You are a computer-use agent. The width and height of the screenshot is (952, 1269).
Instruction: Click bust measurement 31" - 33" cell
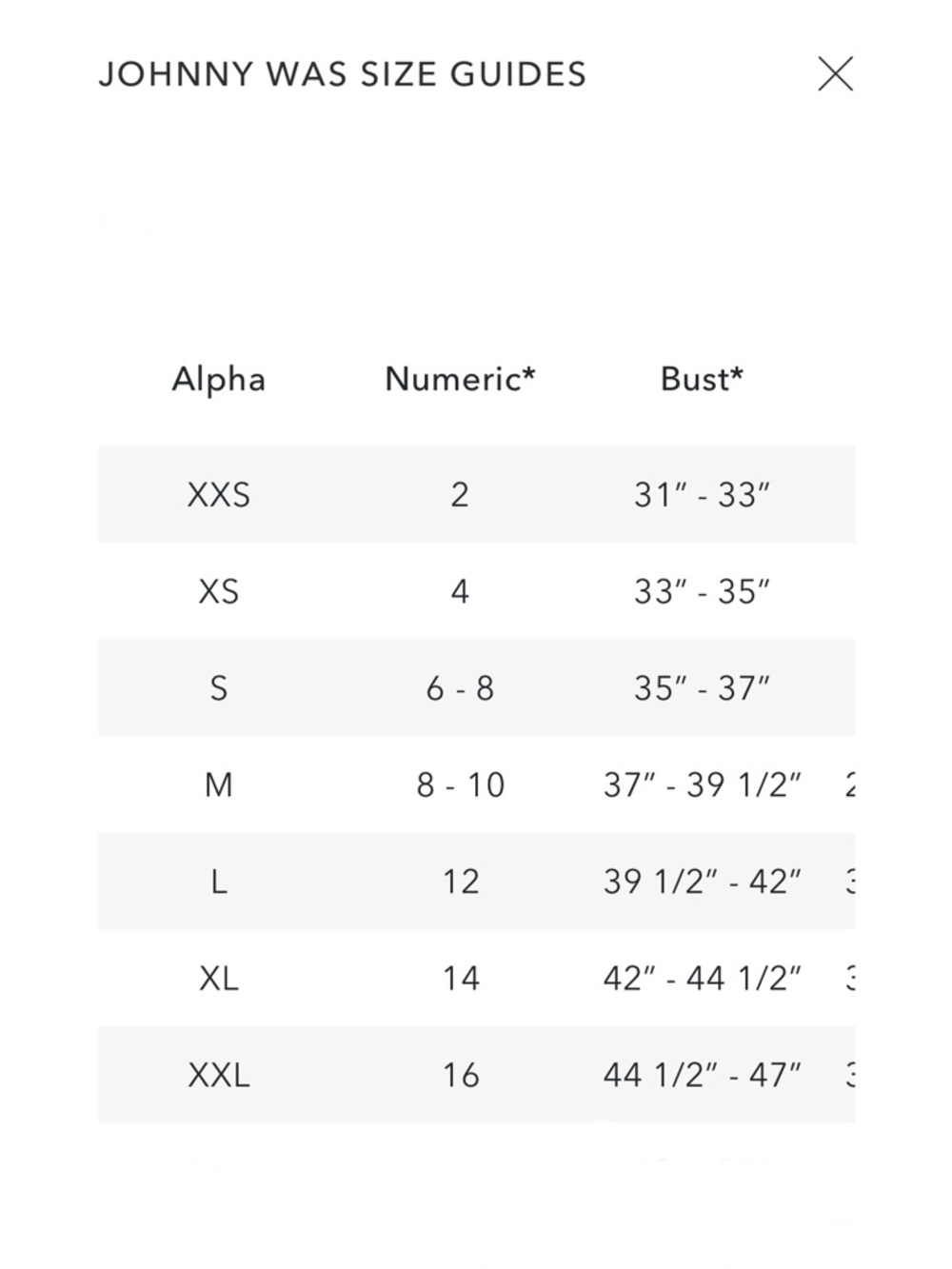(x=702, y=495)
